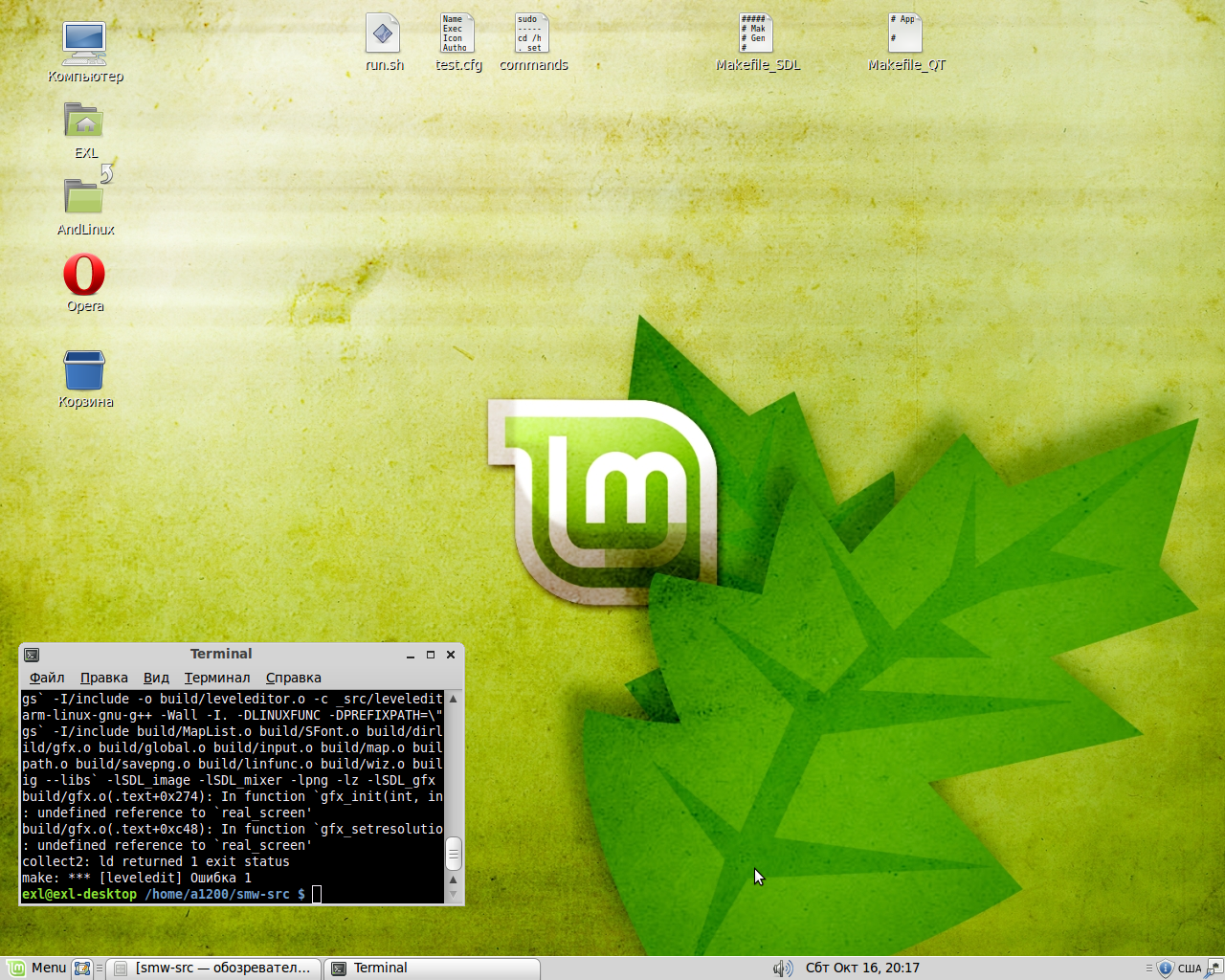
Task: Minimize the Terminal window
Action: (x=411, y=655)
